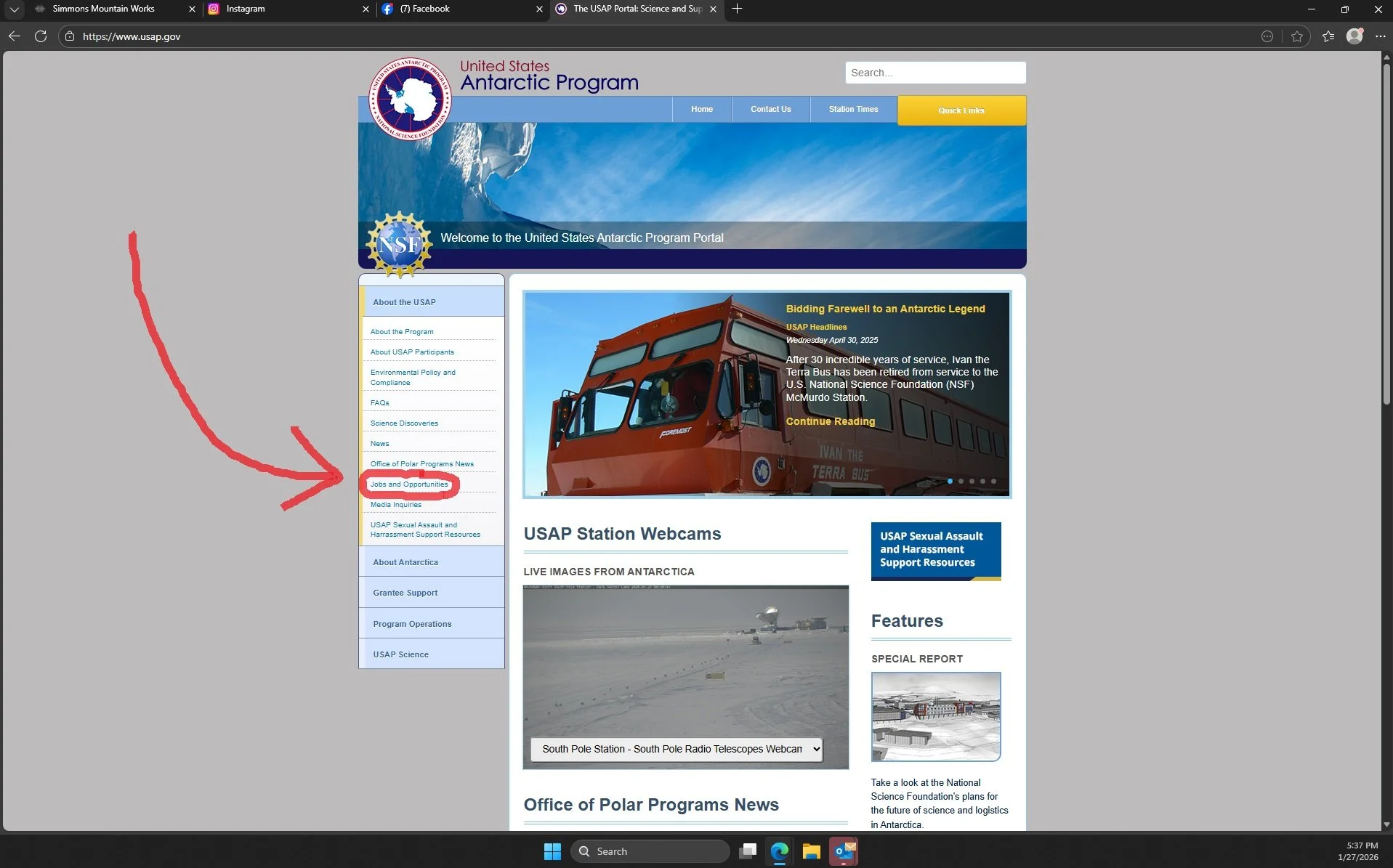This screenshot has height=868, width=1393.
Task: Close the Instagram tab
Action: pos(366,9)
